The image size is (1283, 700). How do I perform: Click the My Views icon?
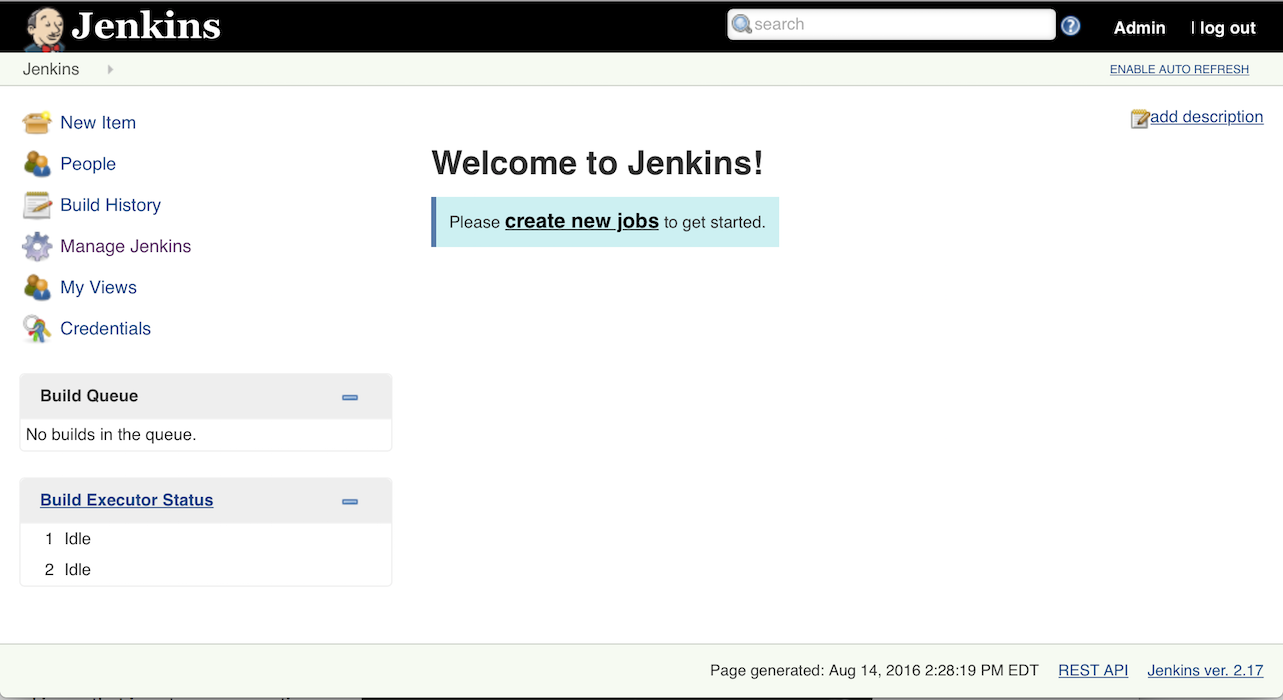click(37, 287)
